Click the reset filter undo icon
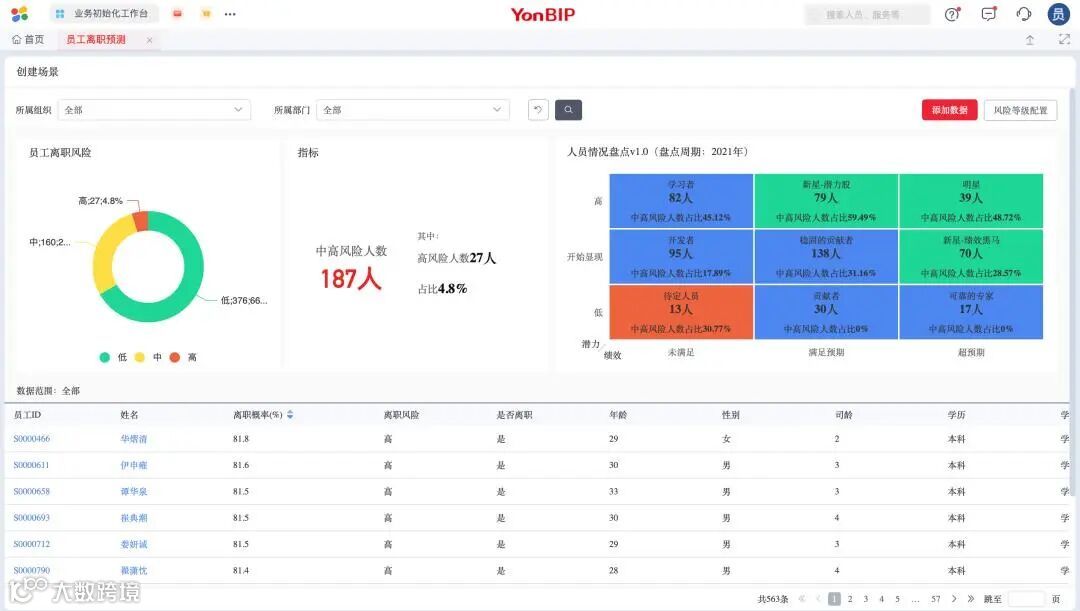 click(x=538, y=110)
